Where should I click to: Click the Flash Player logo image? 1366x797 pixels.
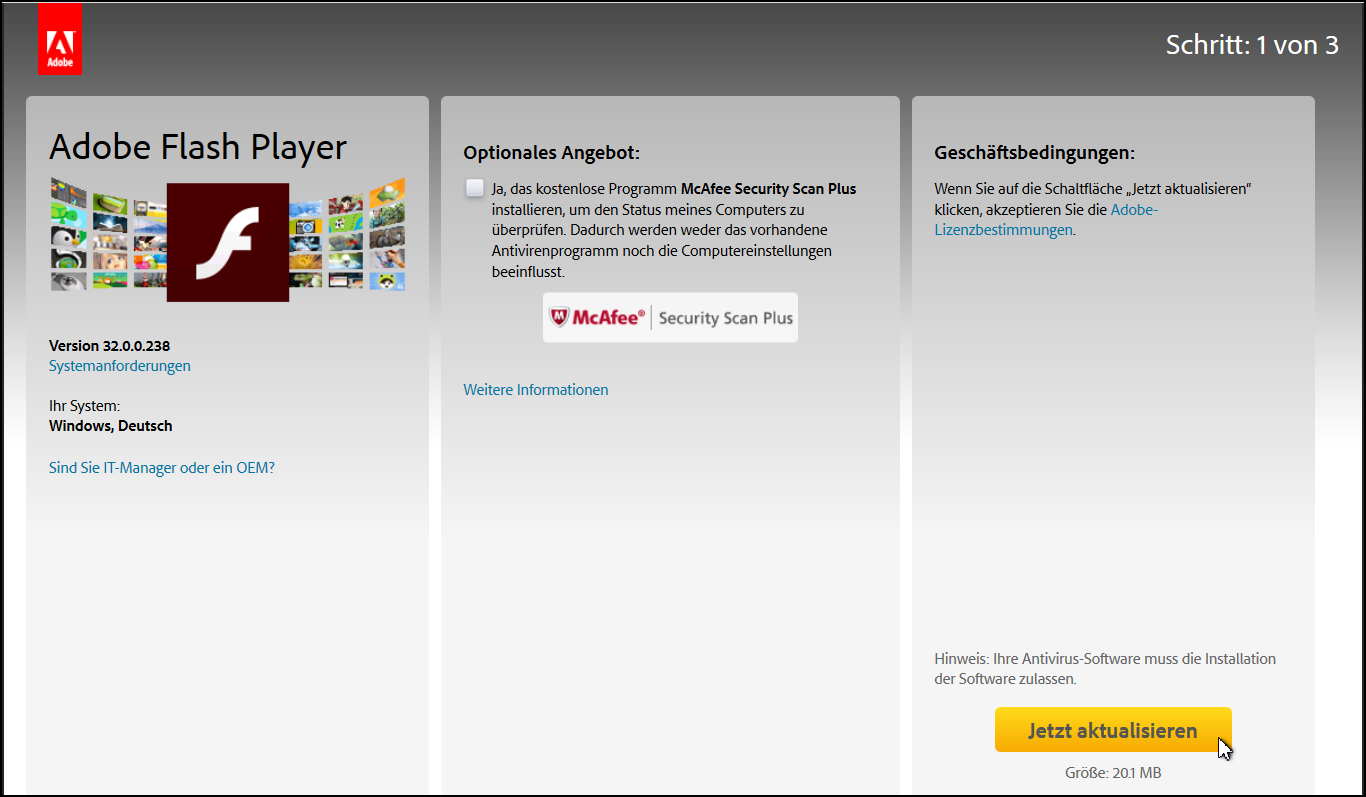click(x=228, y=242)
